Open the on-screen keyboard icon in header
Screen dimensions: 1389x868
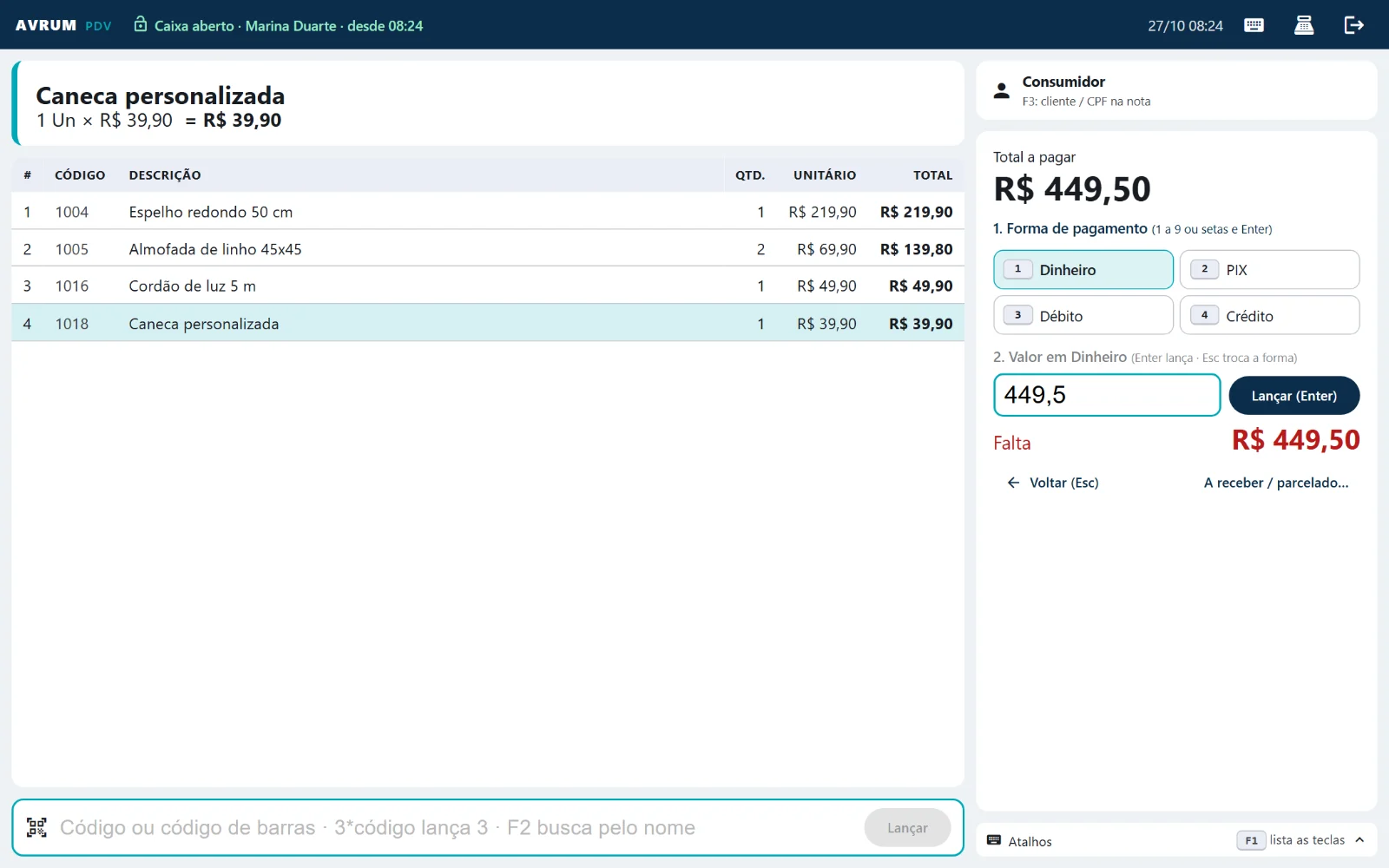[1254, 25]
